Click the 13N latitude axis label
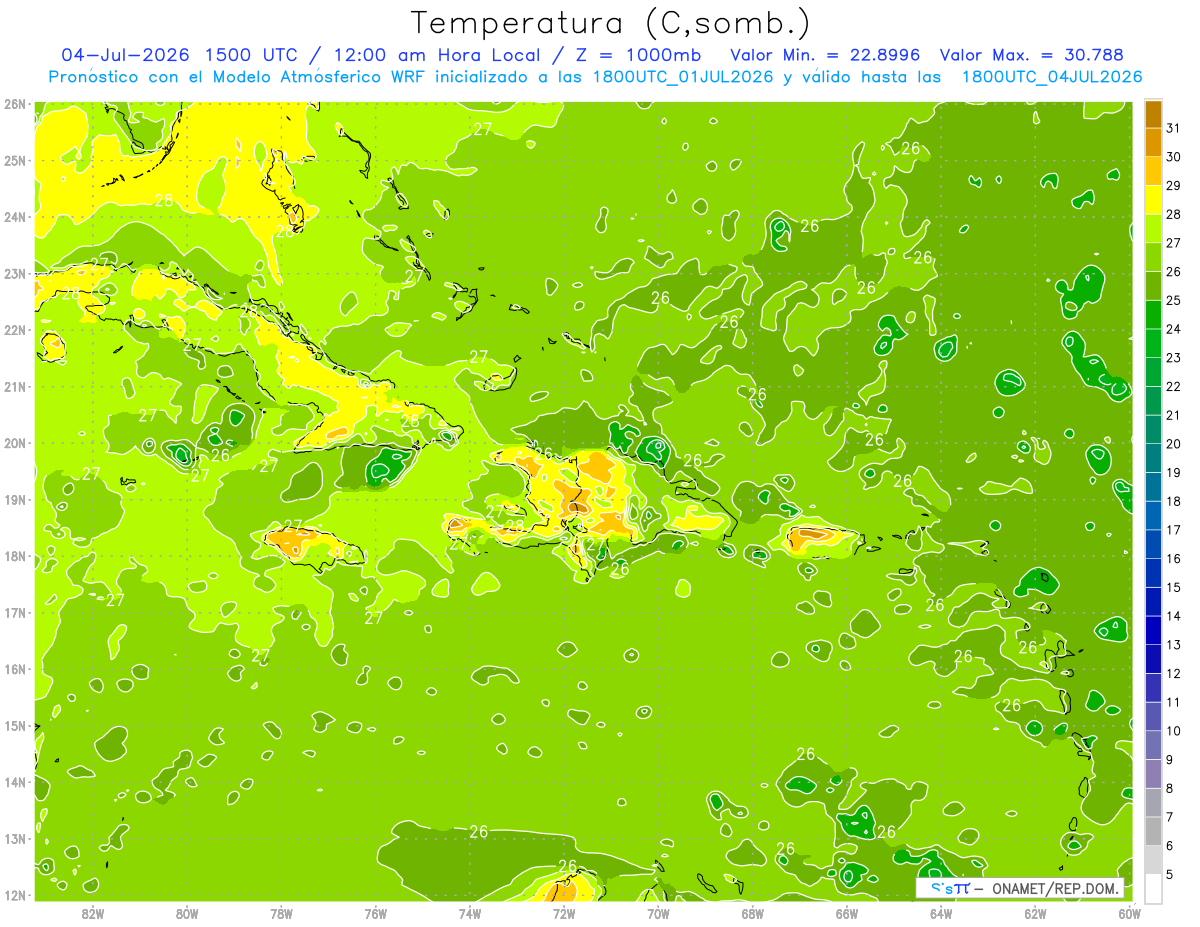Screen dimensions: 1200x927 tap(14, 838)
